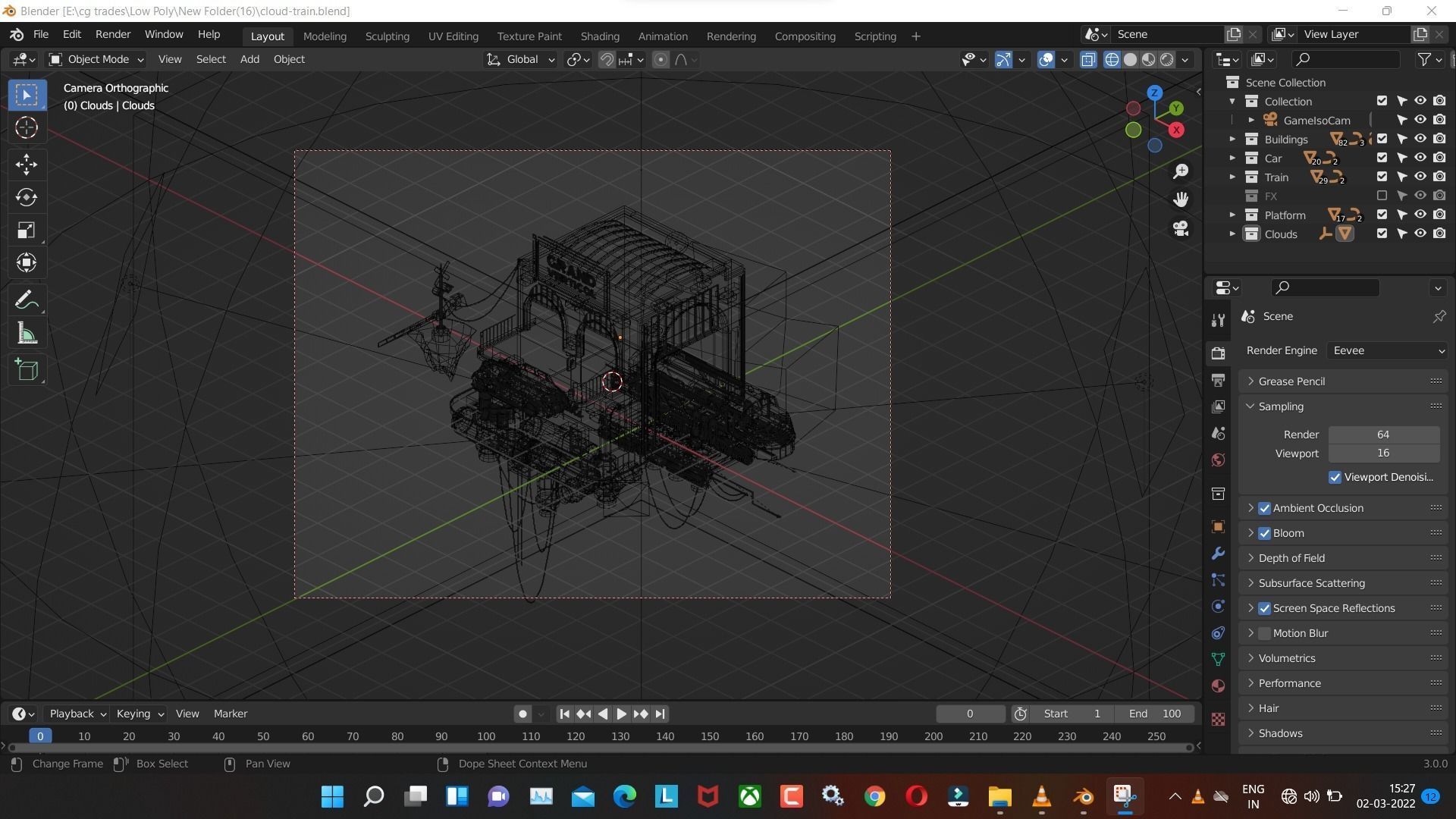Select the Rotate tool
Image resolution: width=1456 pixels, height=819 pixels.
pyautogui.click(x=27, y=197)
